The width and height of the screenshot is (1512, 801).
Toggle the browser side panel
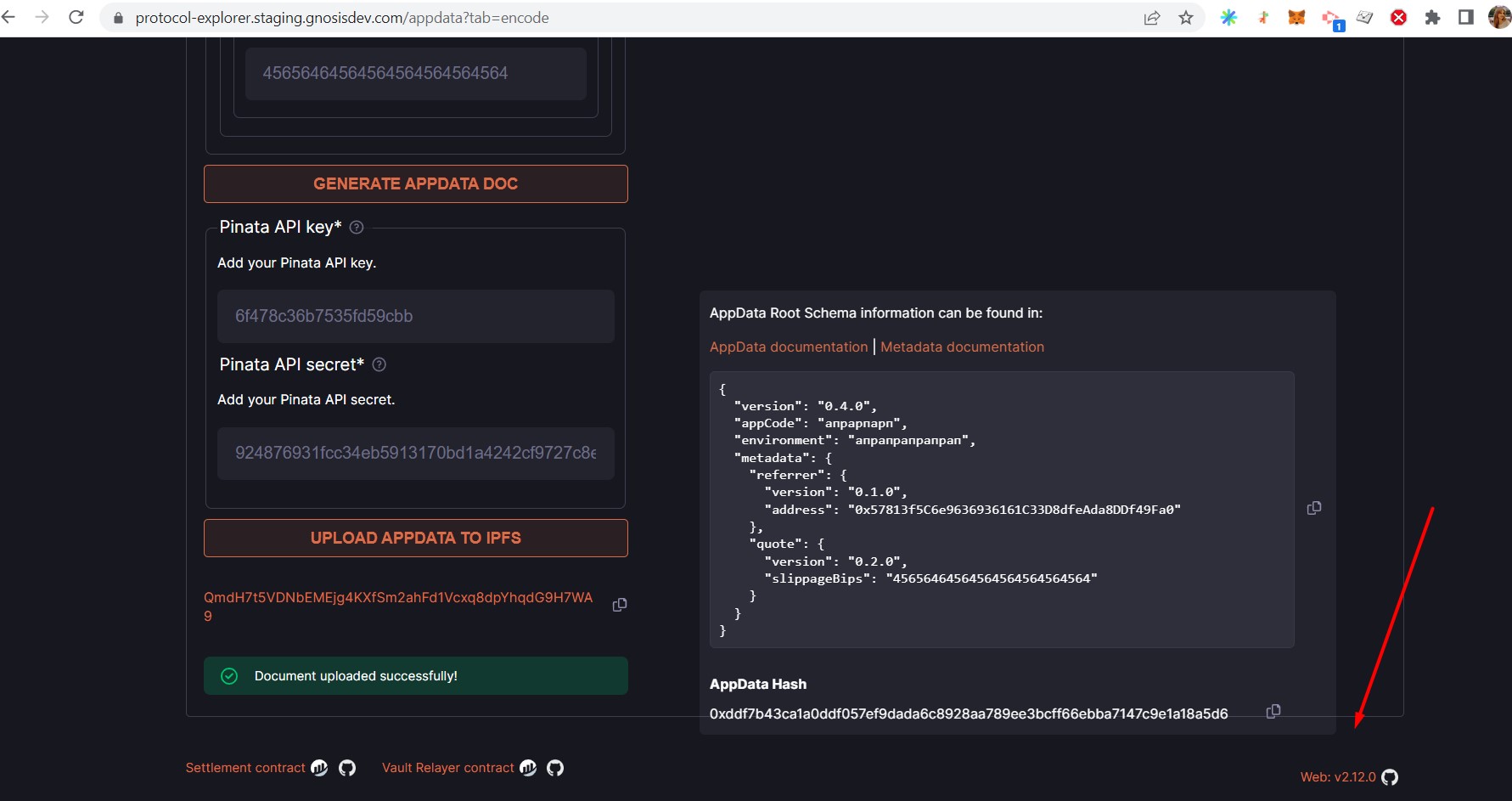[x=1466, y=17]
